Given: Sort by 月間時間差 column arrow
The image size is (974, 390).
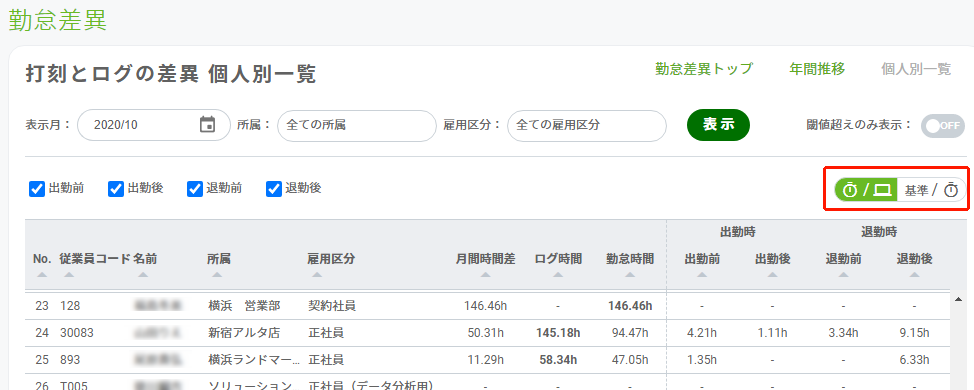Looking at the screenshot, I should [485, 274].
